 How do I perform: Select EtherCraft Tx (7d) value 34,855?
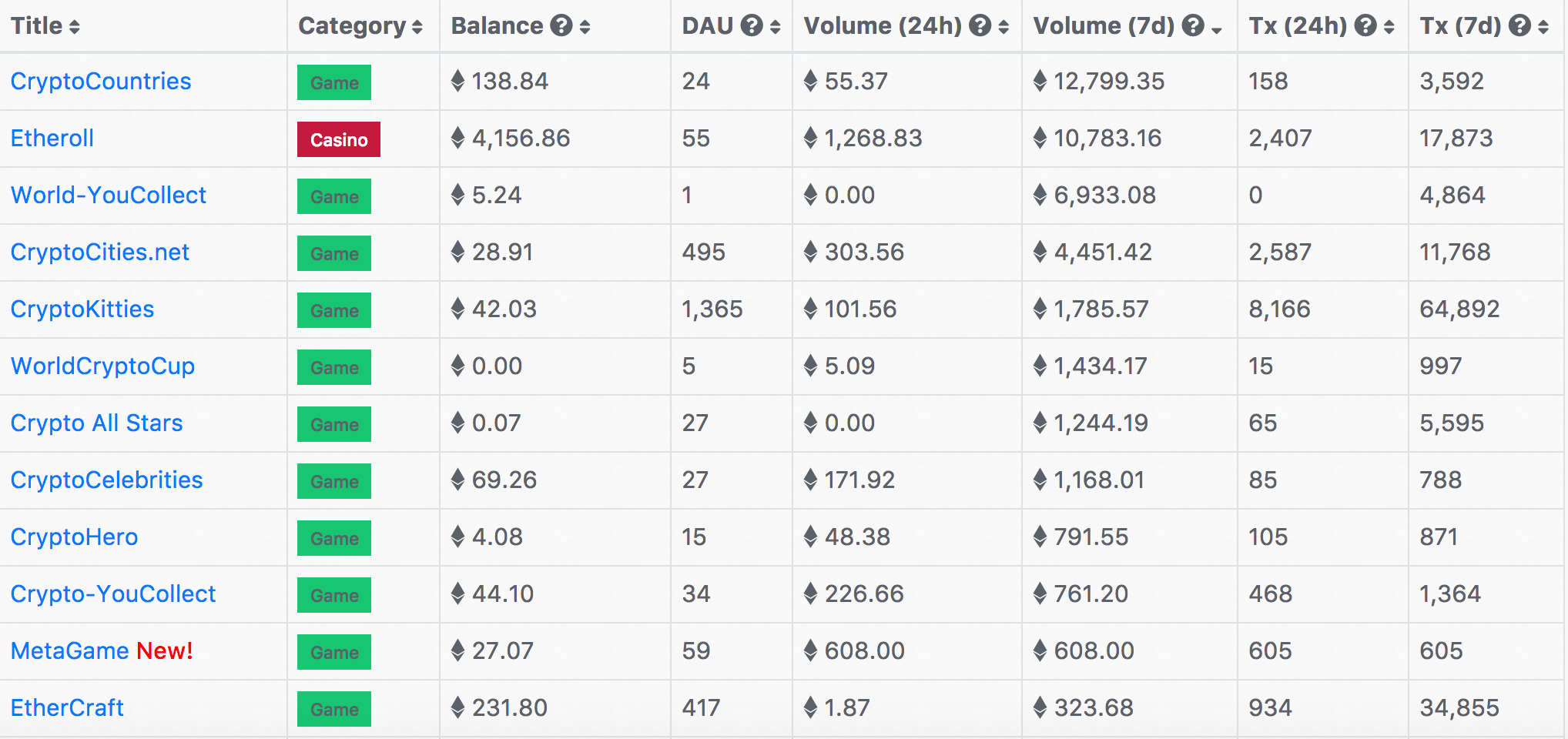point(1460,707)
